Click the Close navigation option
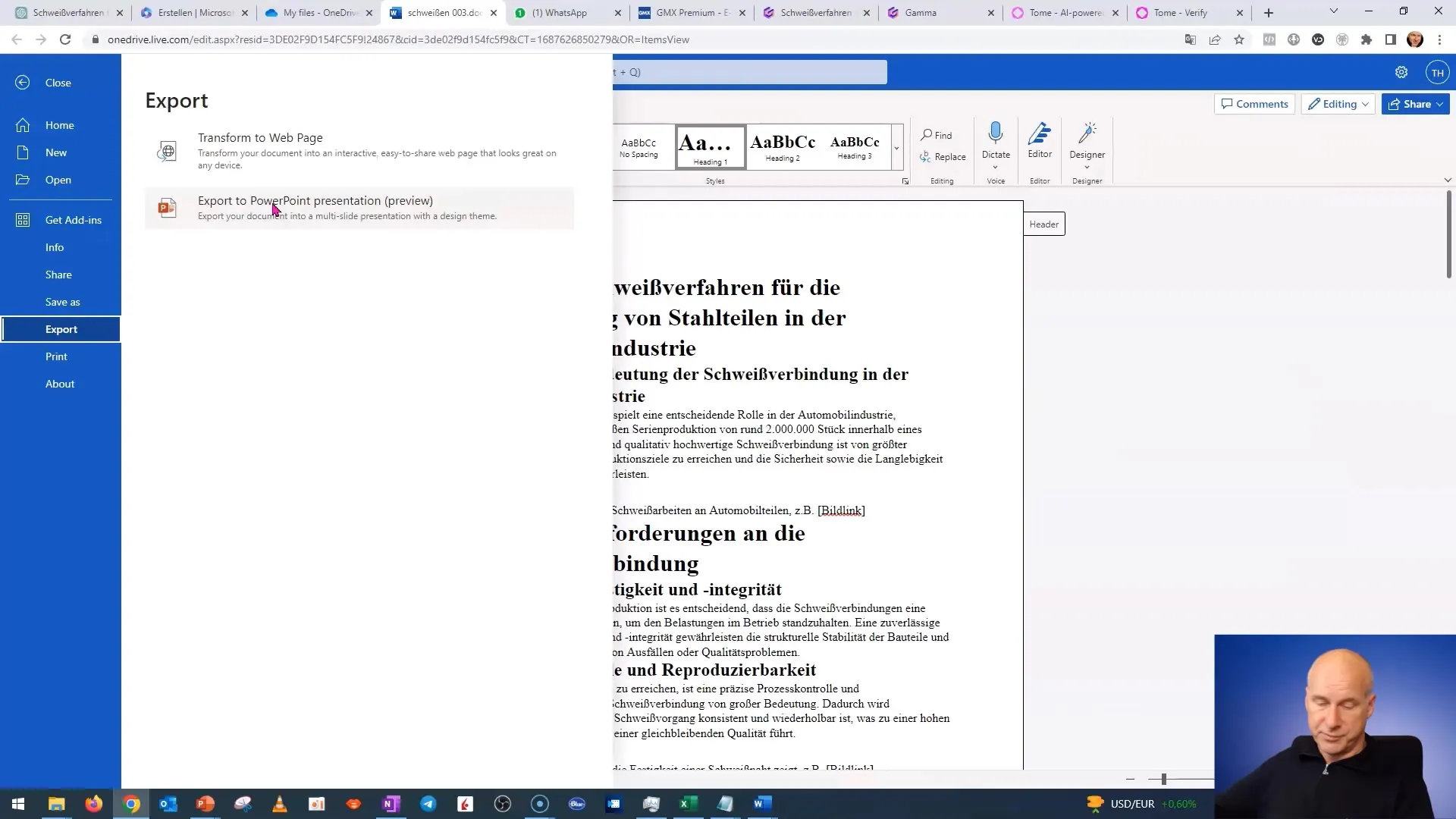The height and width of the screenshot is (819, 1456). (x=57, y=82)
